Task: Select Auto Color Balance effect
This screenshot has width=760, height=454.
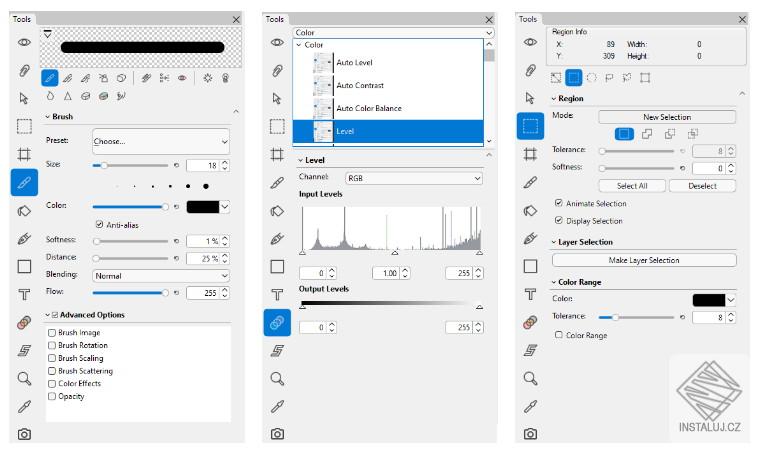Action: click(x=388, y=108)
